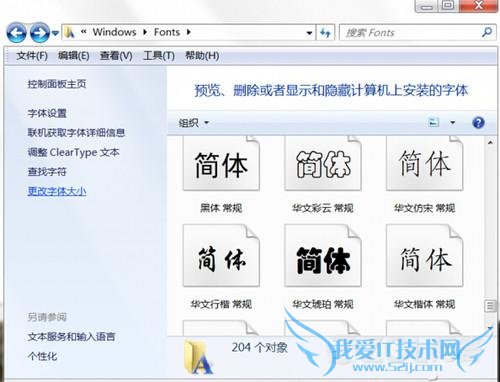Open 字体设置 link

(x=47, y=113)
